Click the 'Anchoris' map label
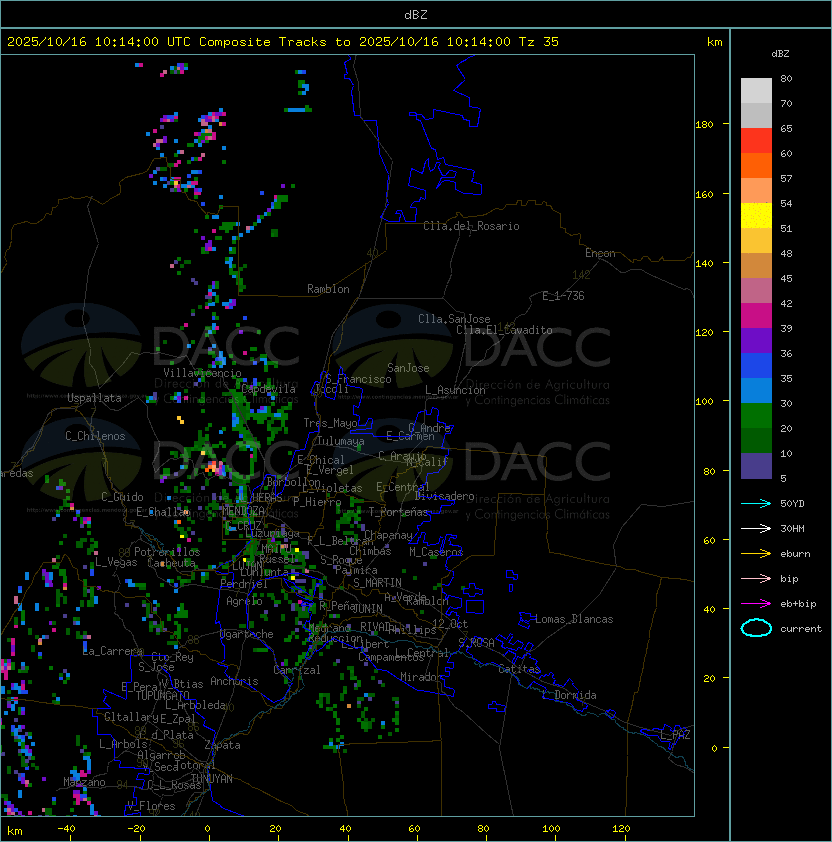The image size is (832, 842). point(234,681)
